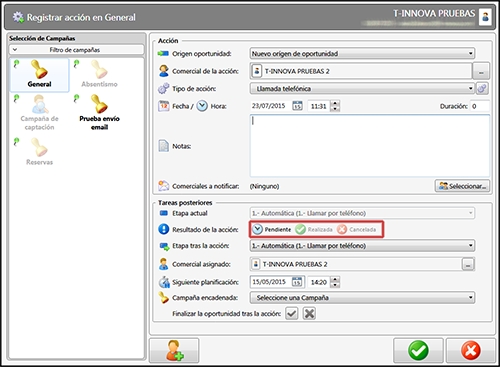Viewport: 500px width, 367px height.
Task: Click the Notas document icon
Action: click(x=163, y=146)
